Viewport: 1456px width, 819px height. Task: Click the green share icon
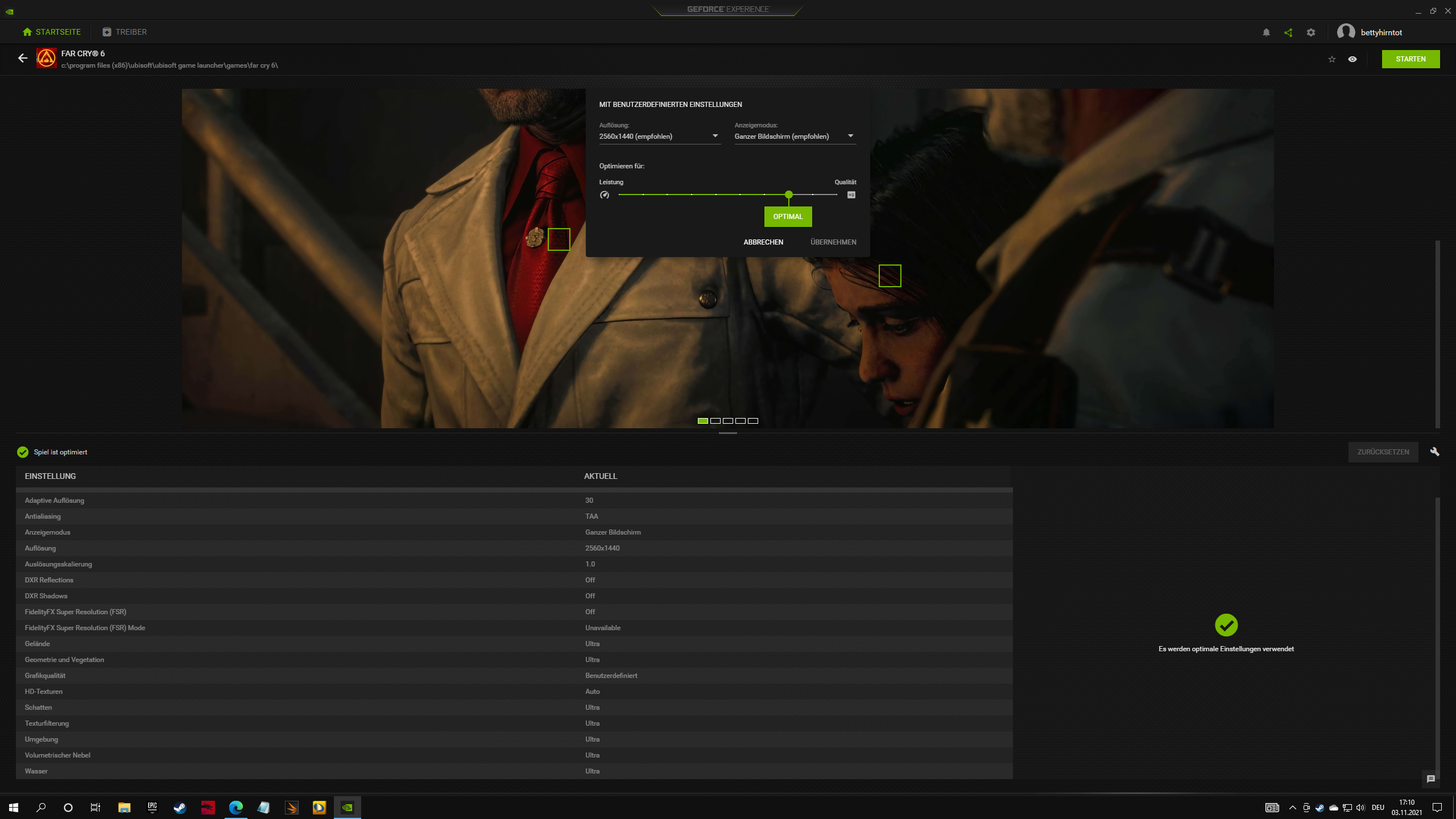coord(1288,32)
